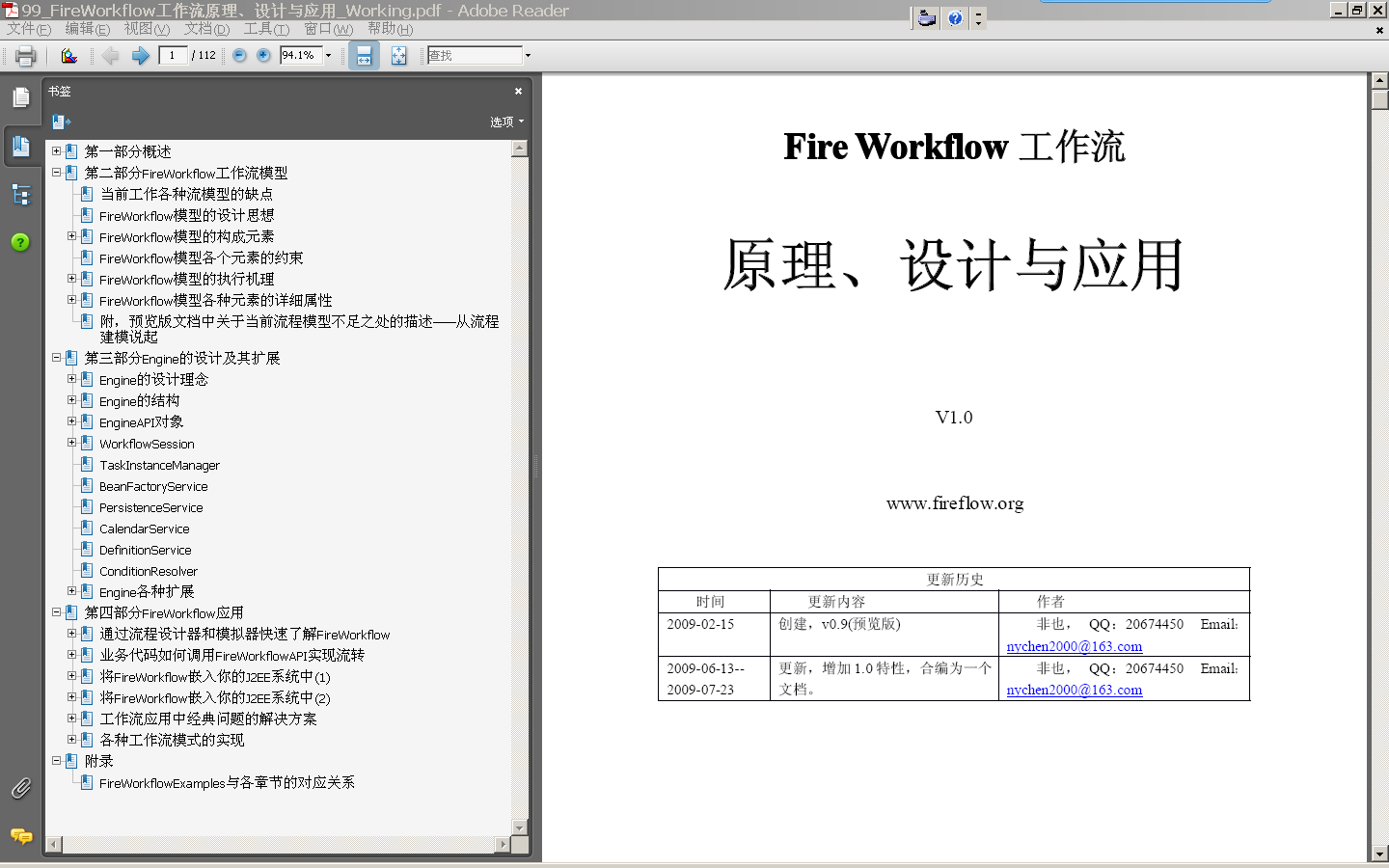Collapse the 第四部分FireWorkflow应用 bookmark
The width and height of the screenshot is (1389, 868).
[x=57, y=612]
